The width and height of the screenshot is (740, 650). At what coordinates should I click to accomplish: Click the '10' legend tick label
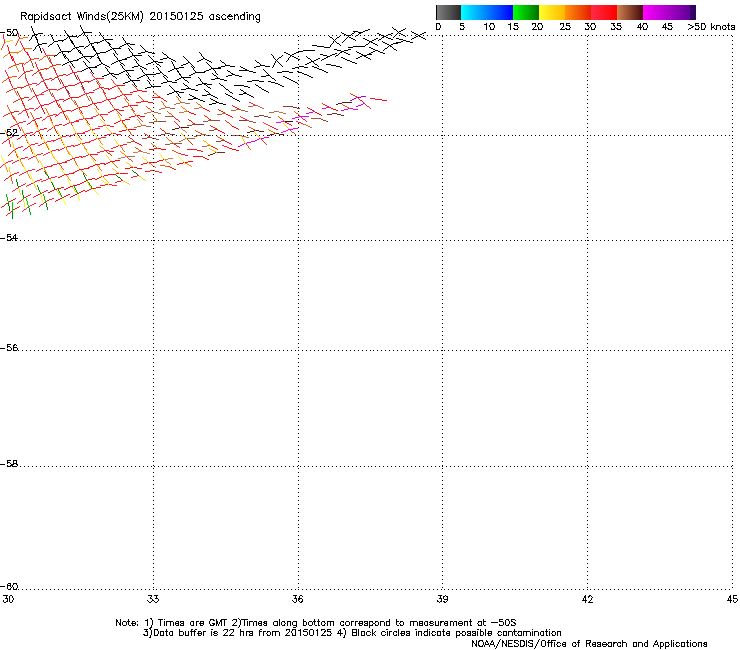pyautogui.click(x=489, y=27)
